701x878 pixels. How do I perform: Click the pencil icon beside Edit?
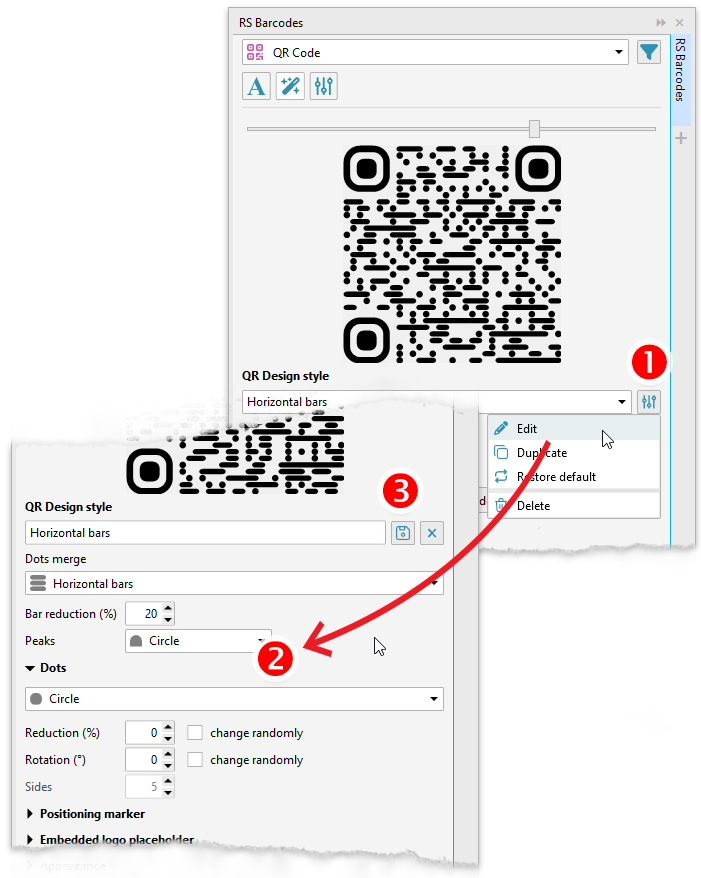click(501, 428)
